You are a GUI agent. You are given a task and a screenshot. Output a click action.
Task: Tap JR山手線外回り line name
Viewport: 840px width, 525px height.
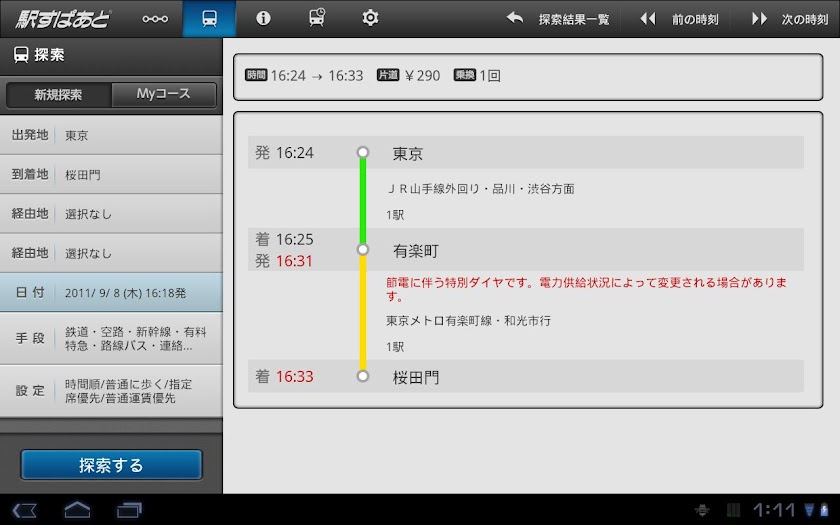(481, 189)
